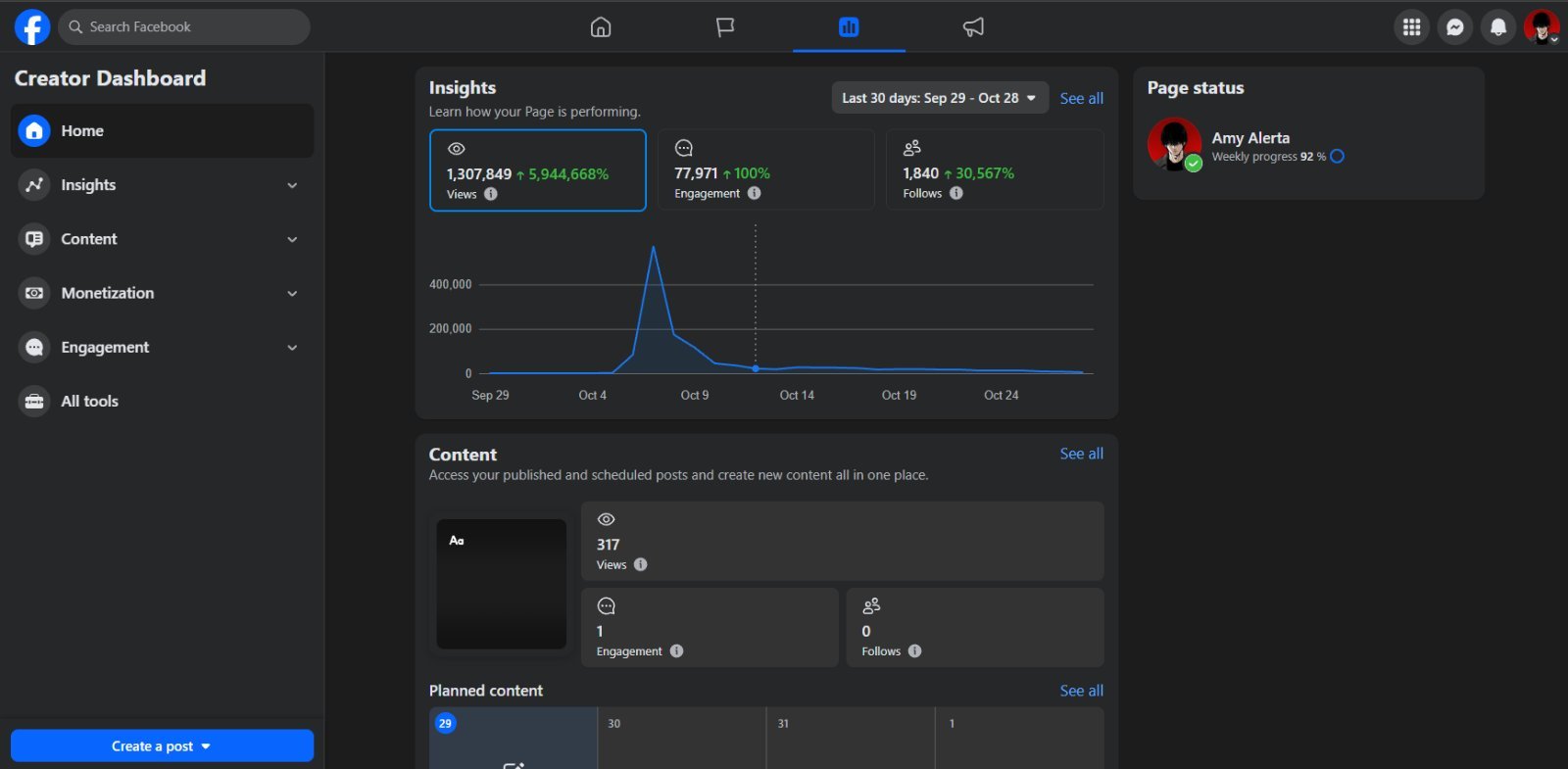Open Engagement in the left sidebar
Image resolution: width=1568 pixels, height=769 pixels.
point(163,347)
